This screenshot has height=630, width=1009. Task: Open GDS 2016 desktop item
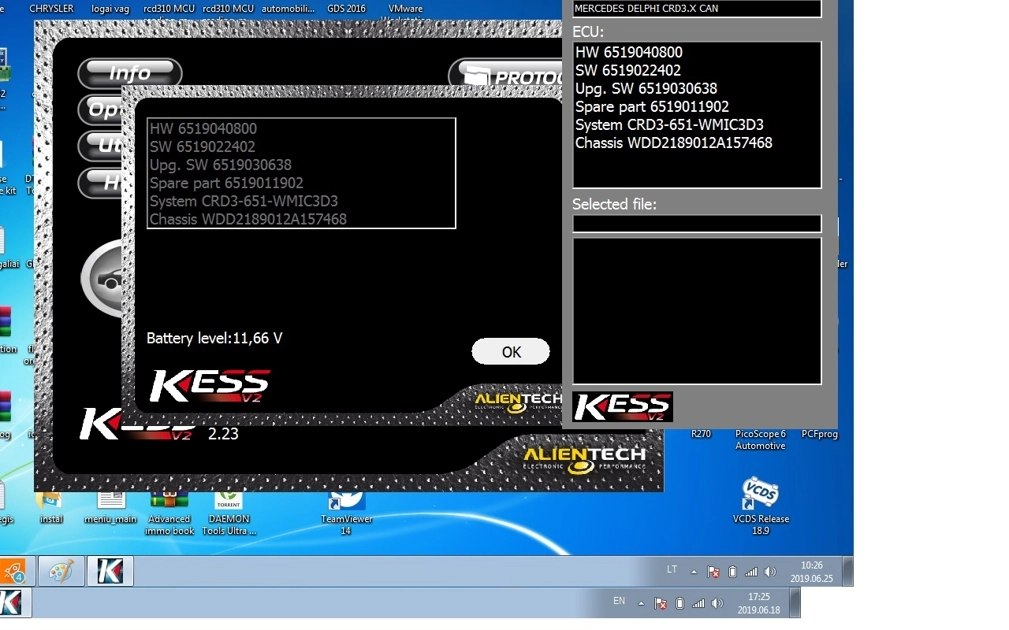(346, 8)
